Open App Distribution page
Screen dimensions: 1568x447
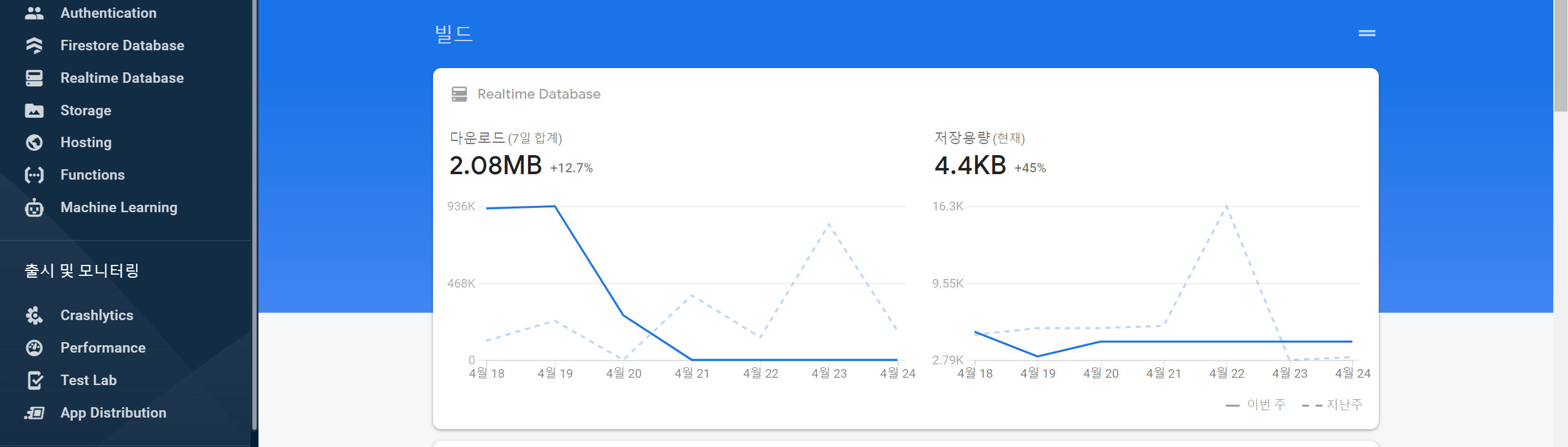coord(113,413)
